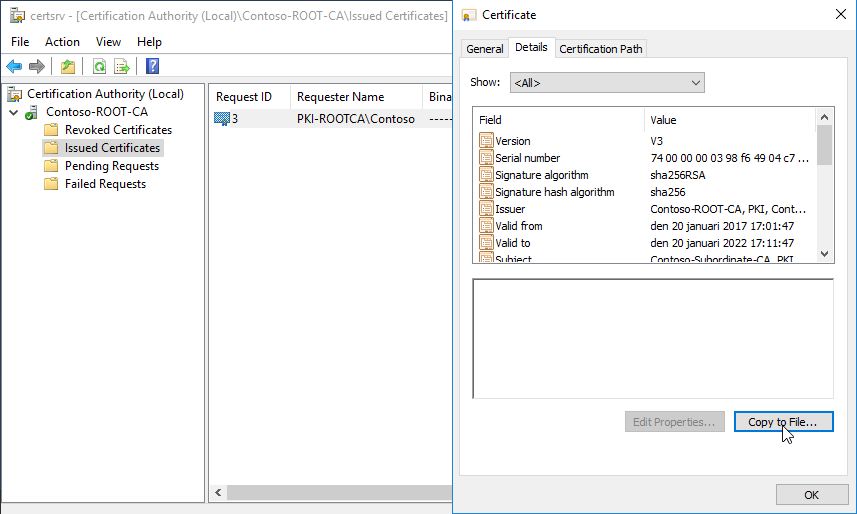Collapse the Contoso-ROOT-CA tree node

pos(14,113)
